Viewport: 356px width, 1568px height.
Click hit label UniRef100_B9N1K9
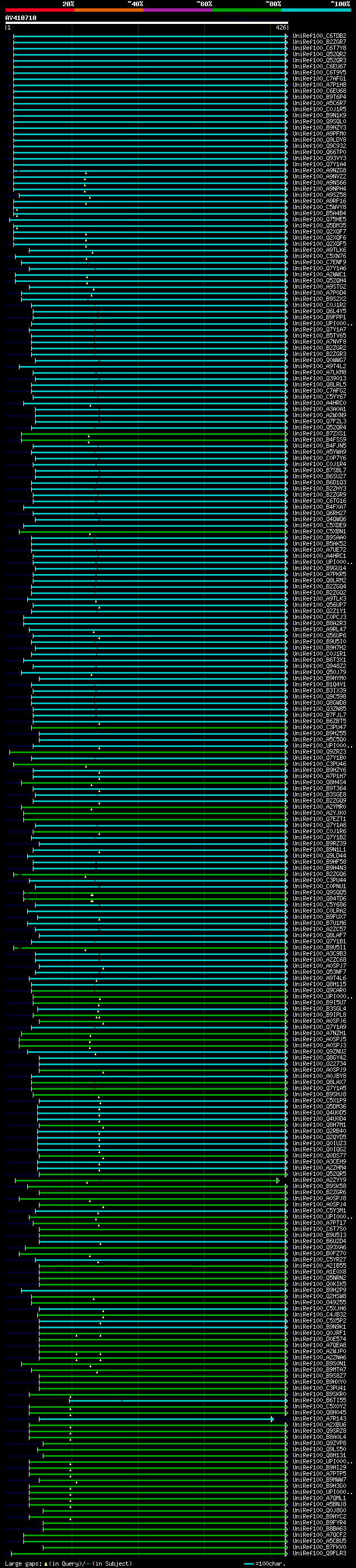[x=319, y=116]
